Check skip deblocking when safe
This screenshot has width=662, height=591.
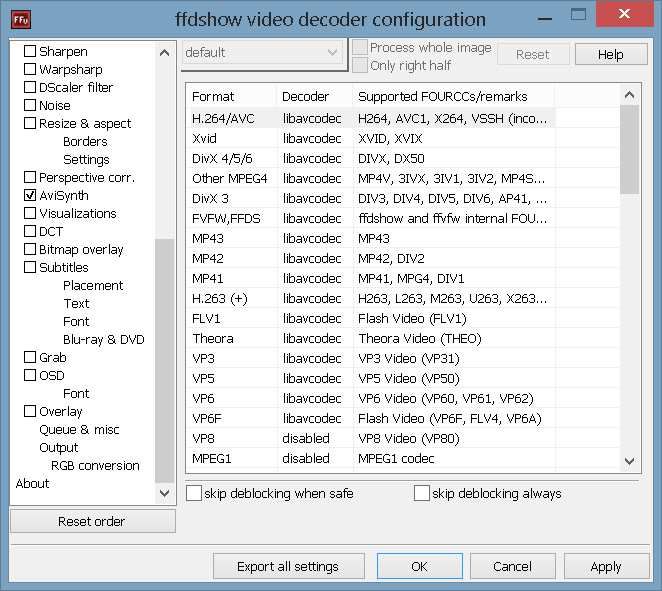pyautogui.click(x=194, y=493)
